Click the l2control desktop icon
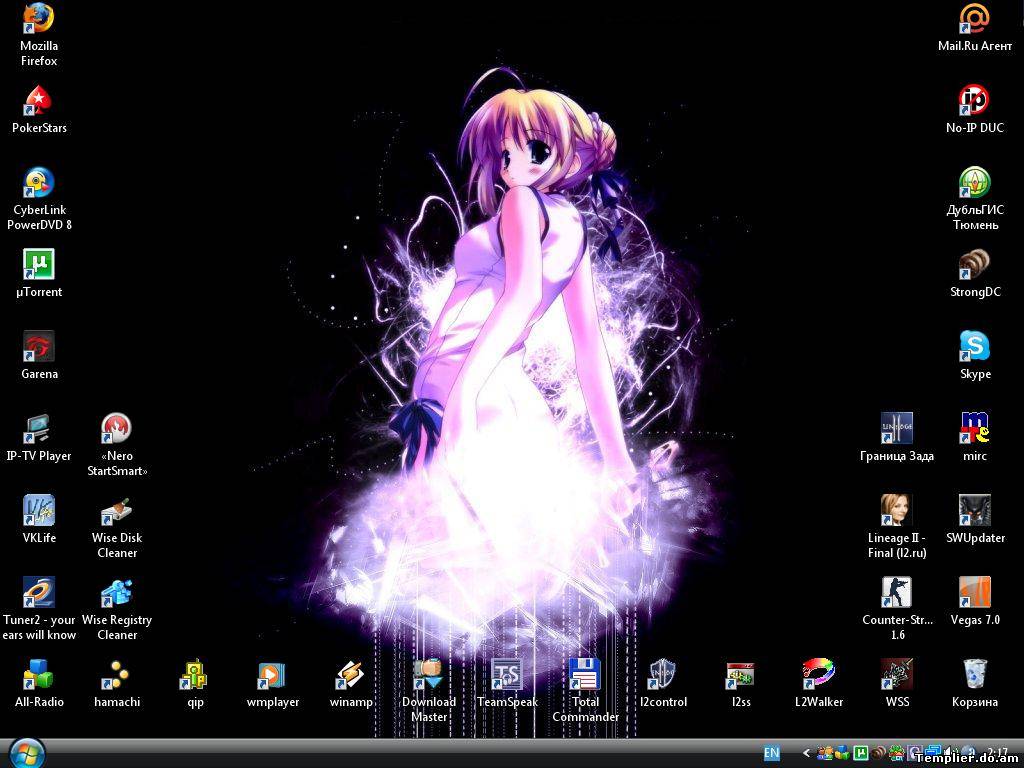This screenshot has width=1024, height=768. (663, 675)
